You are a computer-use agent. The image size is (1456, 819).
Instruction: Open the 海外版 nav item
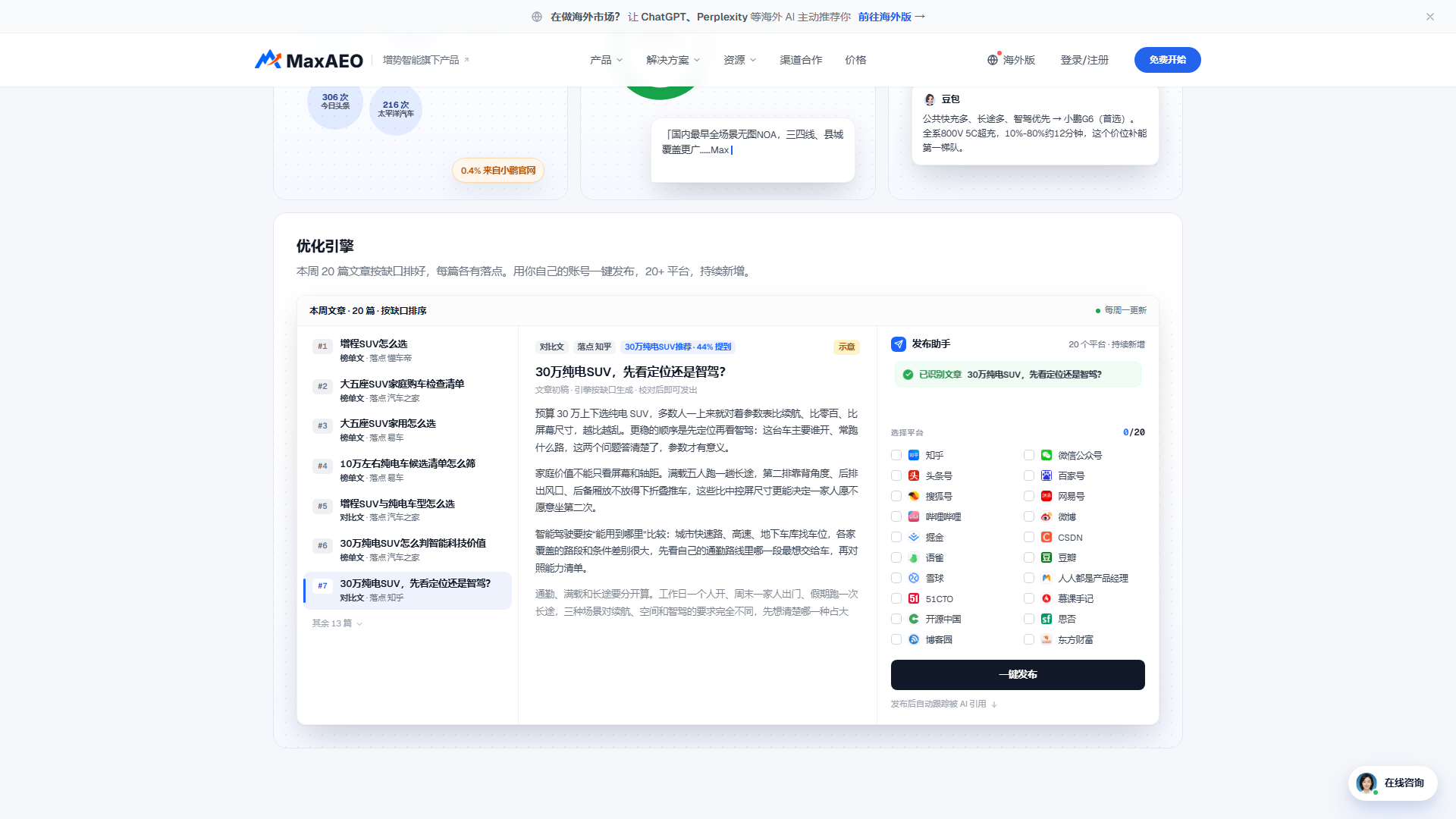click(1011, 60)
